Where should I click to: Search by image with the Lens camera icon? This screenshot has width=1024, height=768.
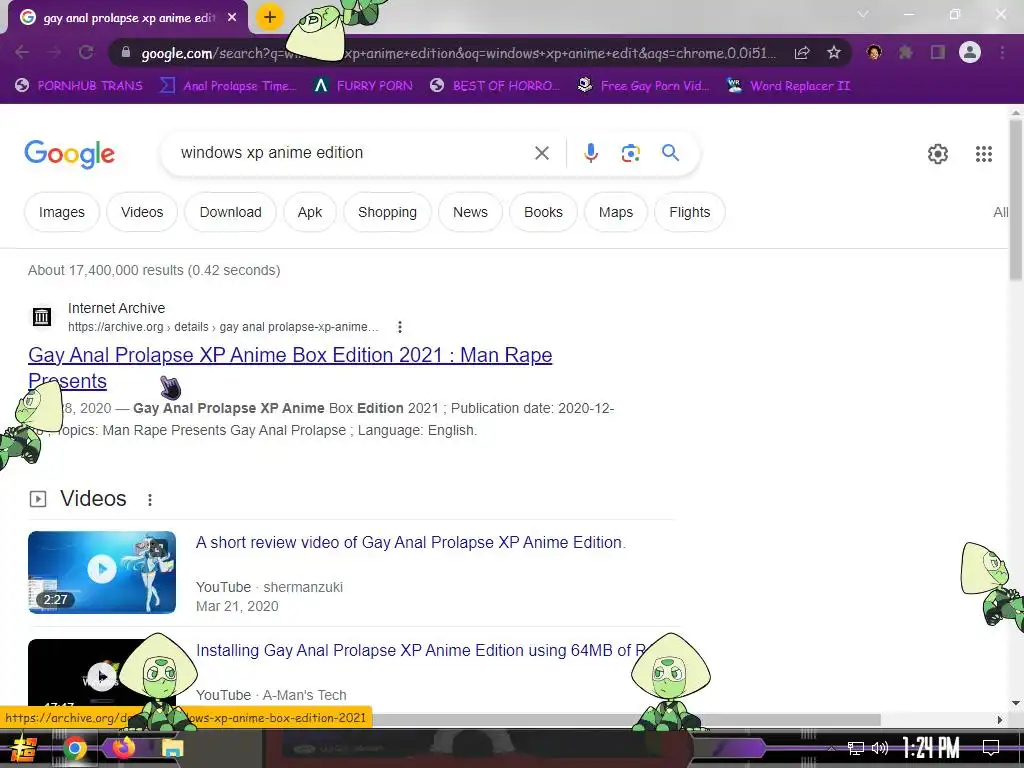point(630,153)
